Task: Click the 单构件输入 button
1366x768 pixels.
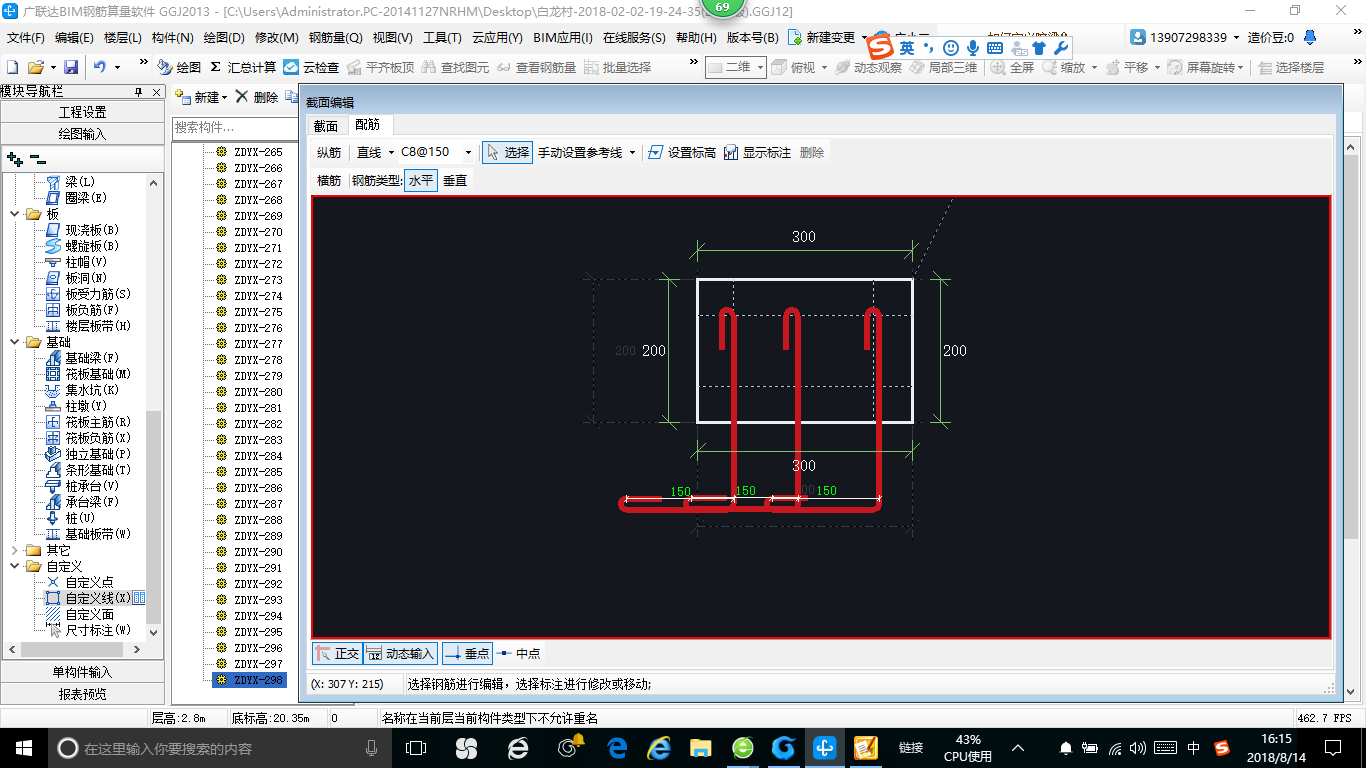Action: point(82,672)
